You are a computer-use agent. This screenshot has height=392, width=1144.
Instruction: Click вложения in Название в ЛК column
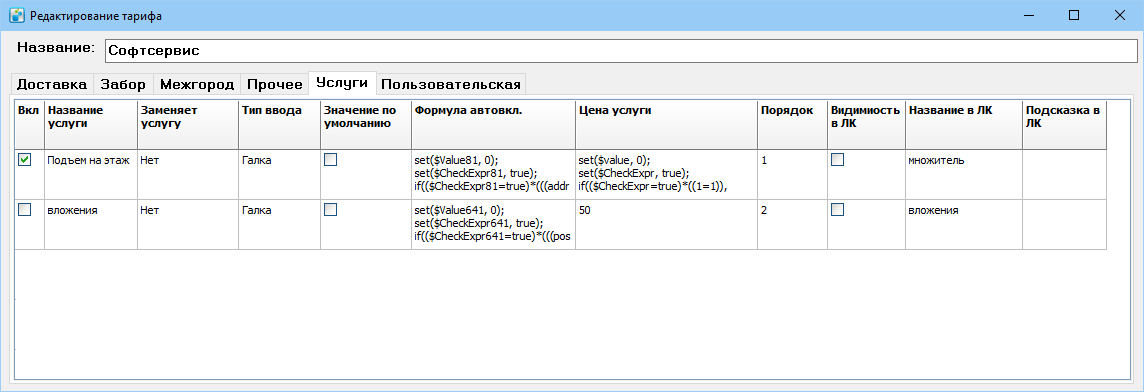pos(964,224)
